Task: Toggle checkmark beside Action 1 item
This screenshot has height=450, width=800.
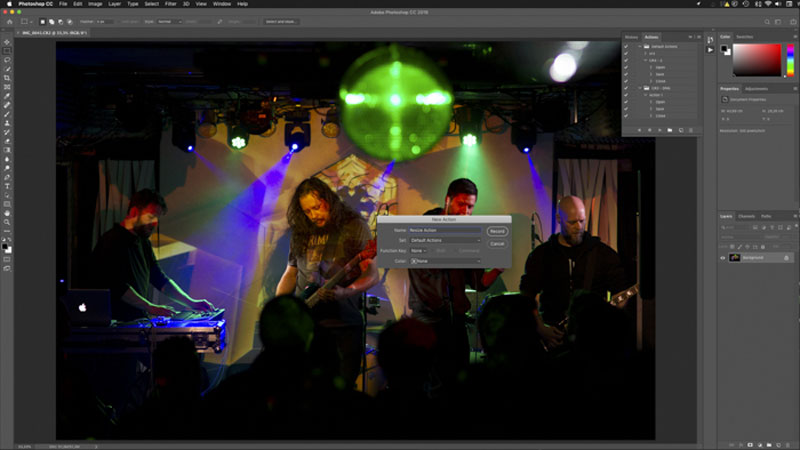Action: tap(626, 95)
